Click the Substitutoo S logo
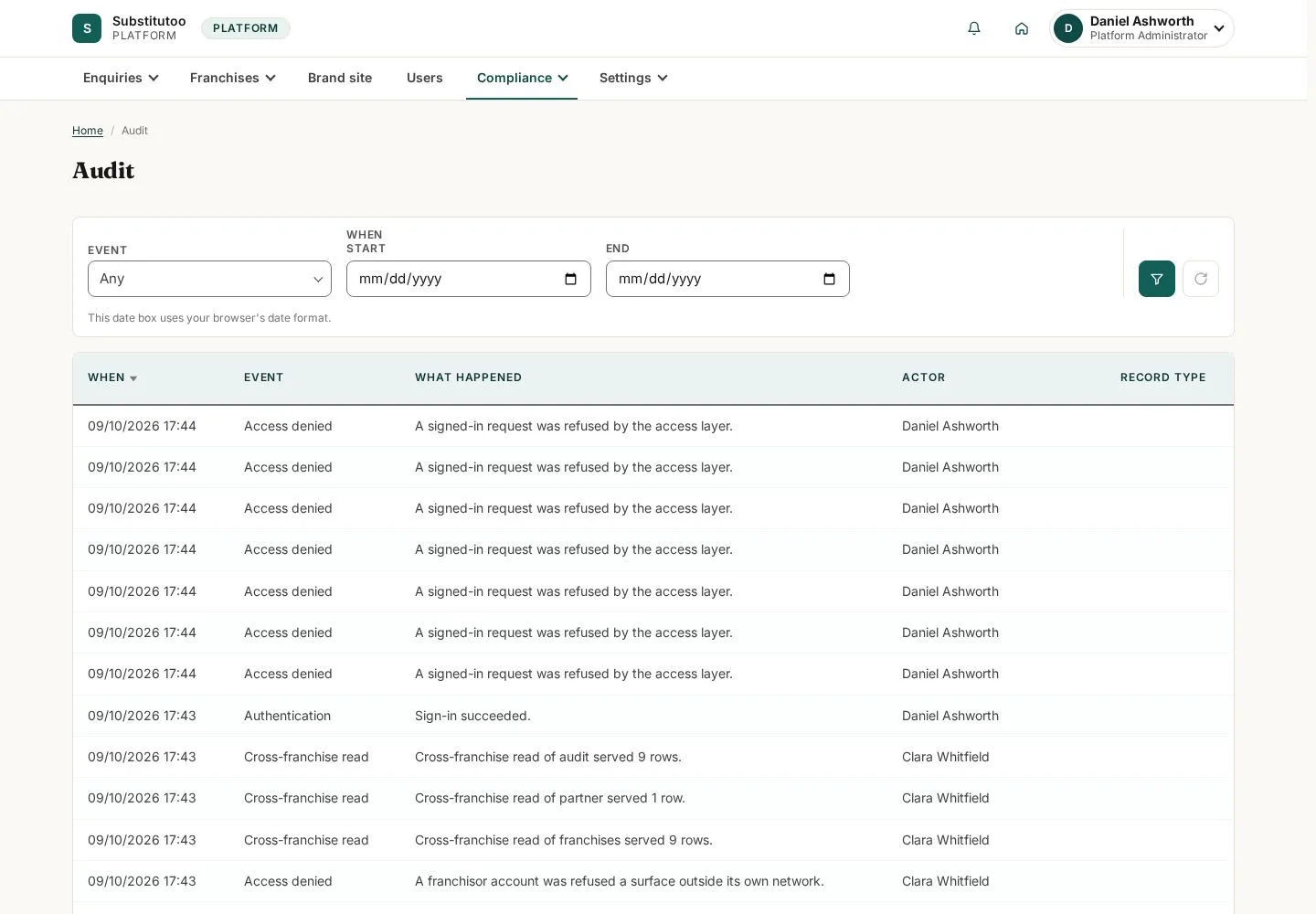The width and height of the screenshot is (1316, 914). [x=87, y=28]
